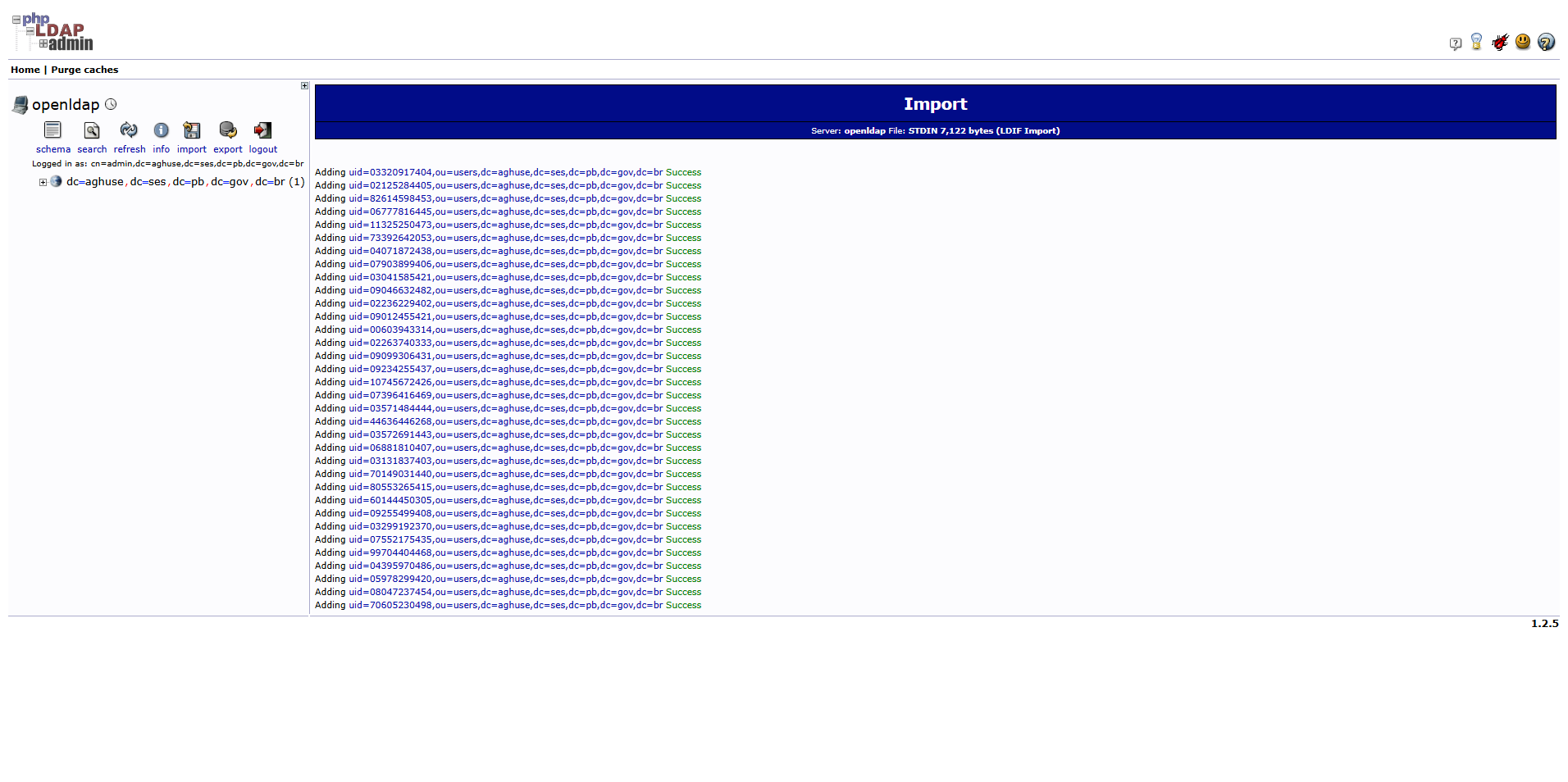Open entry uid=06881810407 link

pyautogui.click(x=506, y=448)
